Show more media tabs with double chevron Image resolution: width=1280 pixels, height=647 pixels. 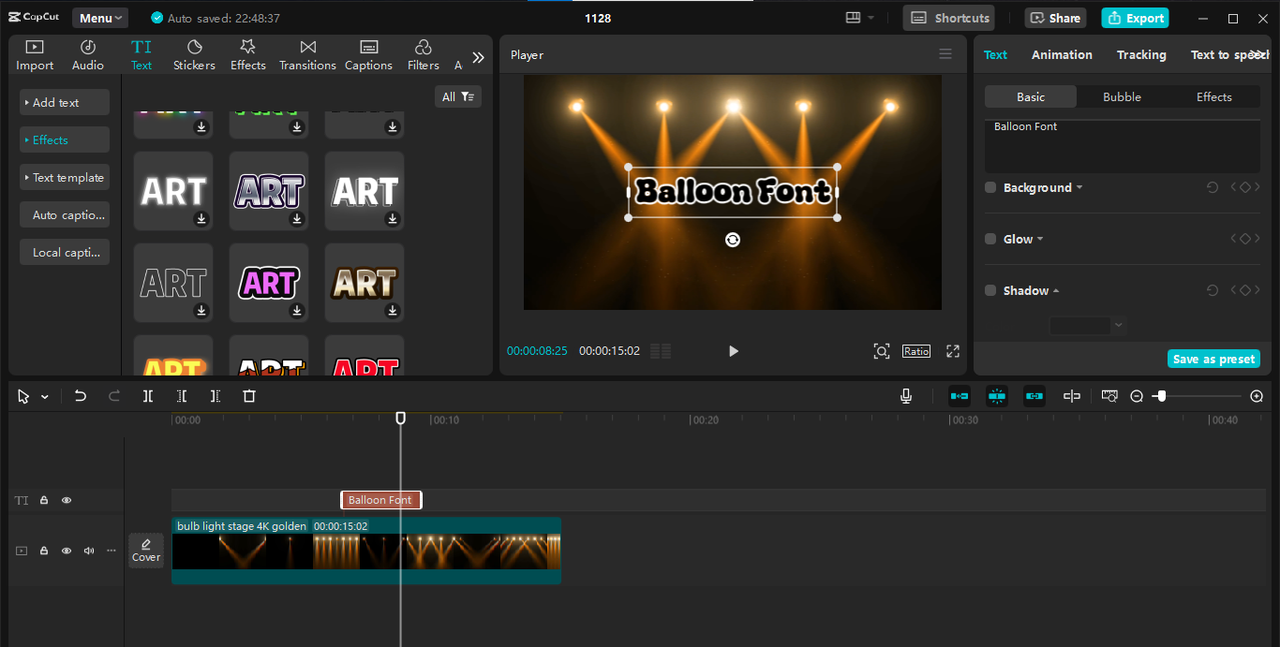coord(478,57)
